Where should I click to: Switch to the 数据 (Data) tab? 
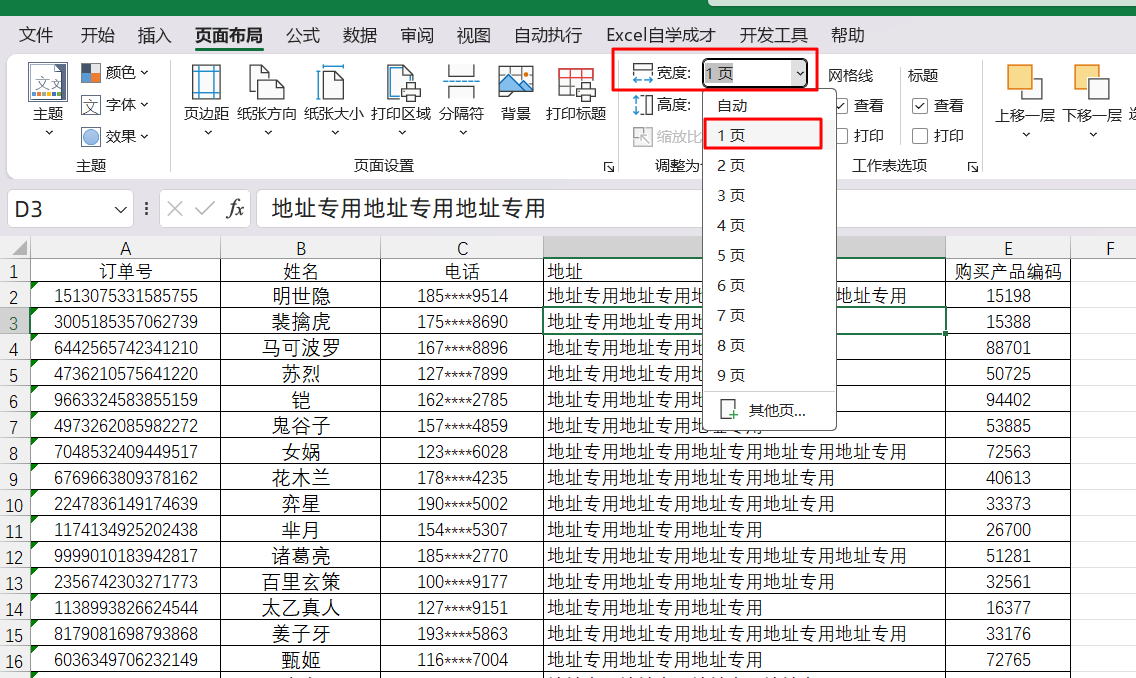click(x=360, y=35)
